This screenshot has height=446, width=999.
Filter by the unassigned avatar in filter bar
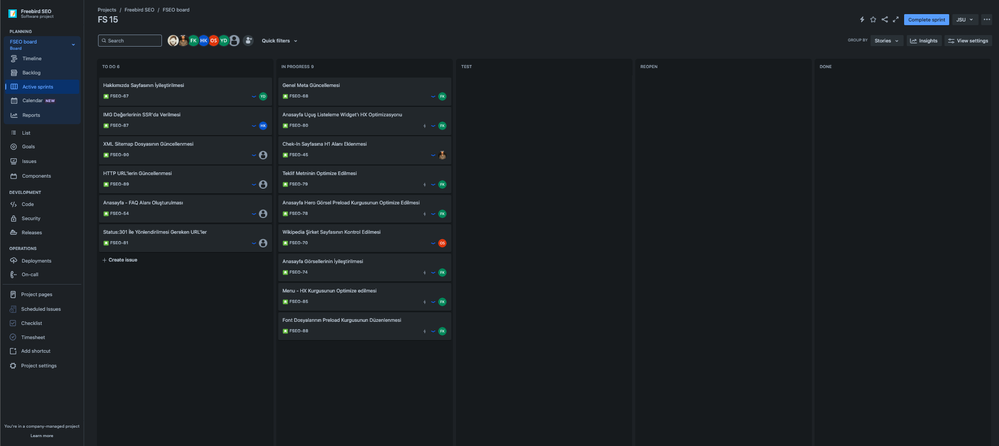click(234, 41)
